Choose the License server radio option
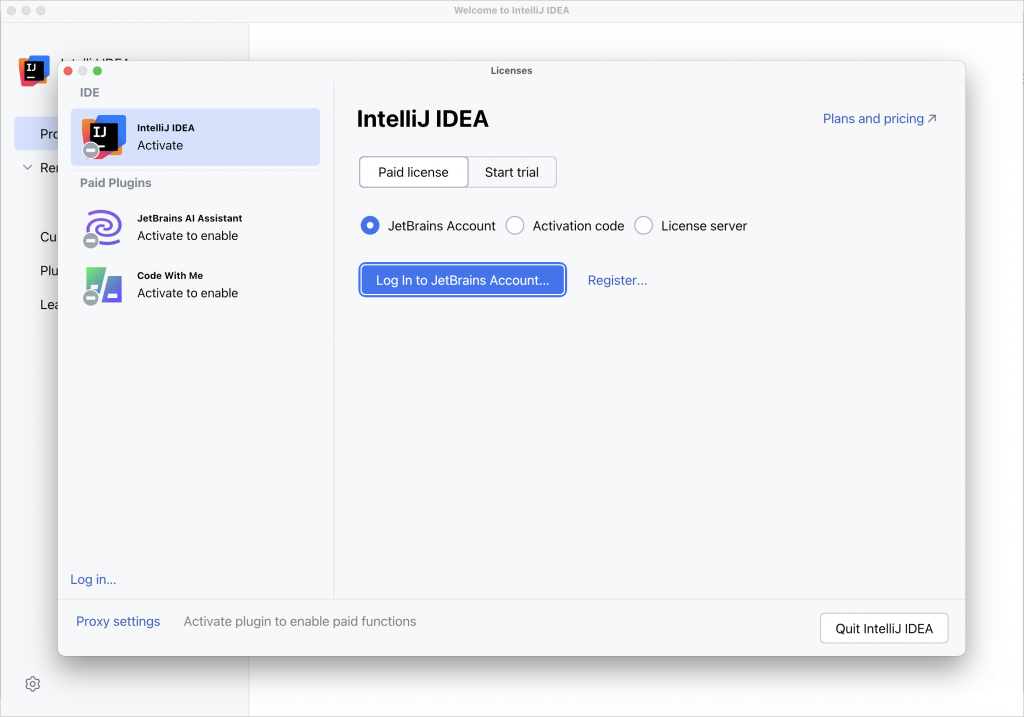The image size is (1024, 717). click(643, 226)
